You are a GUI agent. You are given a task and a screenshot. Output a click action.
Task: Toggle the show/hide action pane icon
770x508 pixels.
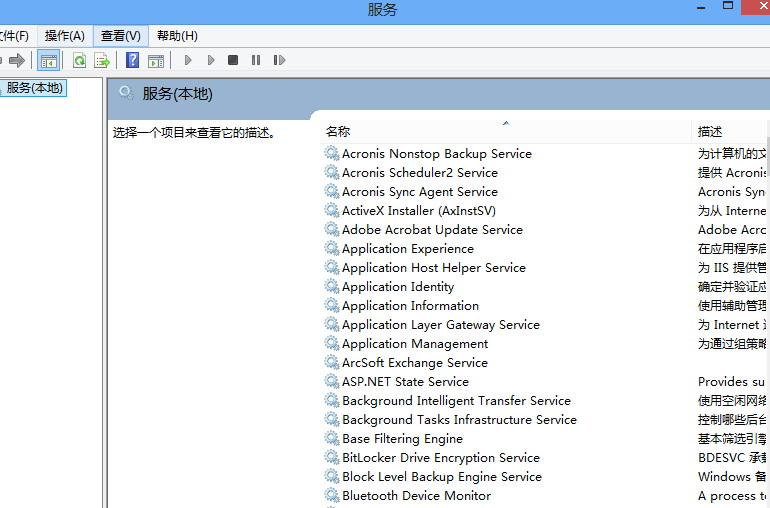click(x=155, y=61)
